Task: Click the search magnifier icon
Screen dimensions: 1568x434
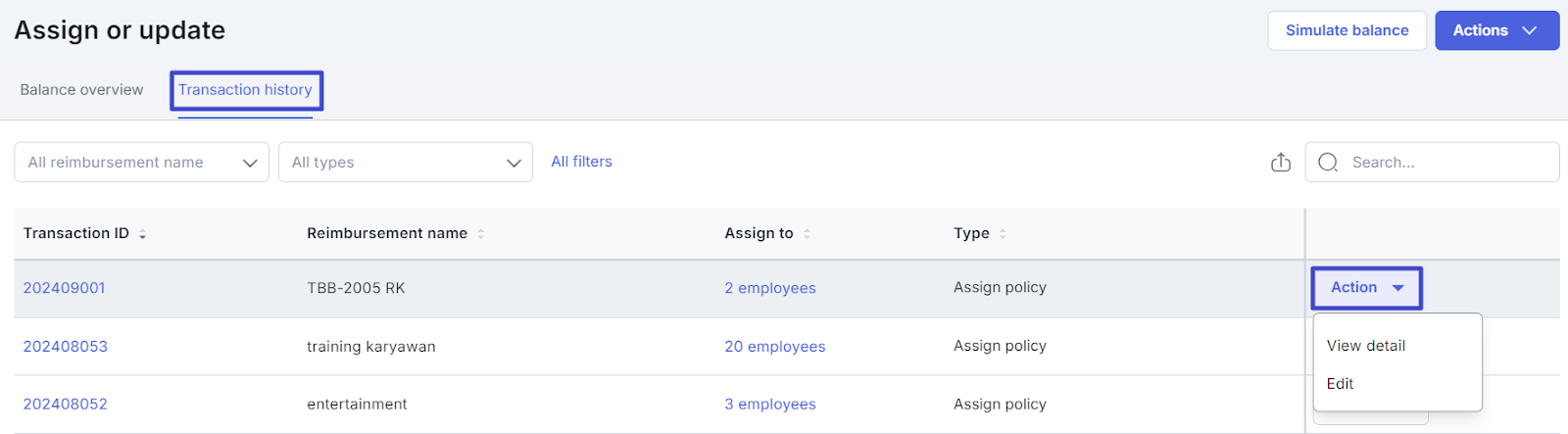Action: click(1328, 163)
